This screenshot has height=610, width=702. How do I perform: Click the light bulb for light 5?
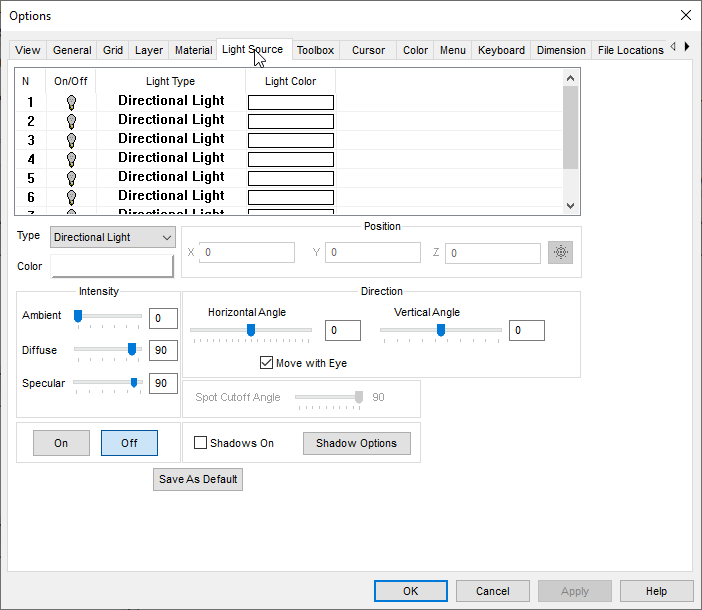coord(71,178)
